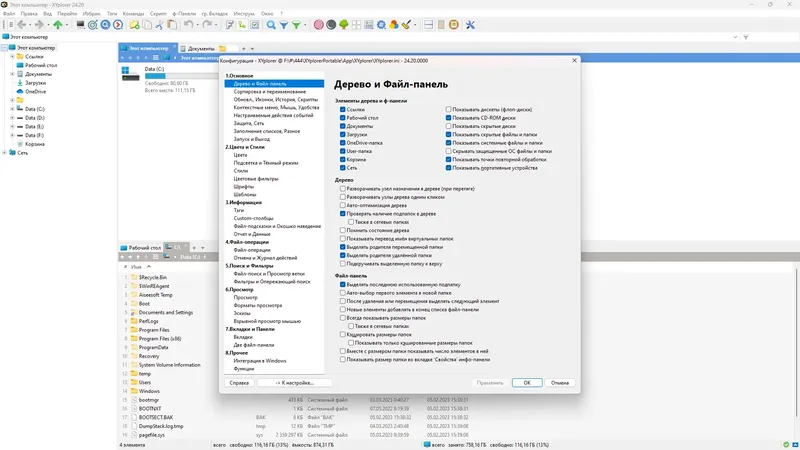The width and height of the screenshot is (800, 450).
Task: Click the dark gray circle toolbar icon
Action: pyautogui.click(x=331, y=24)
